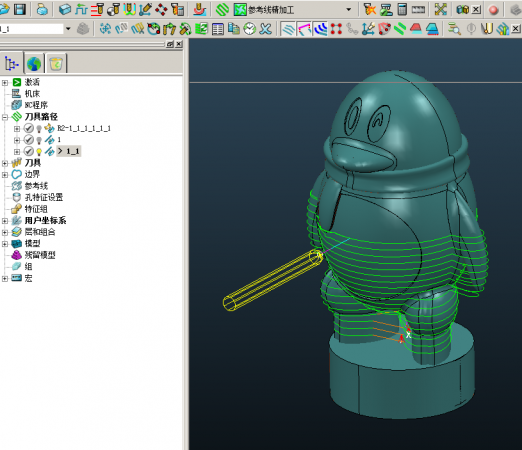Select the green toolpath strategy icon
522x450 pixels.
pyautogui.click(x=222, y=9)
